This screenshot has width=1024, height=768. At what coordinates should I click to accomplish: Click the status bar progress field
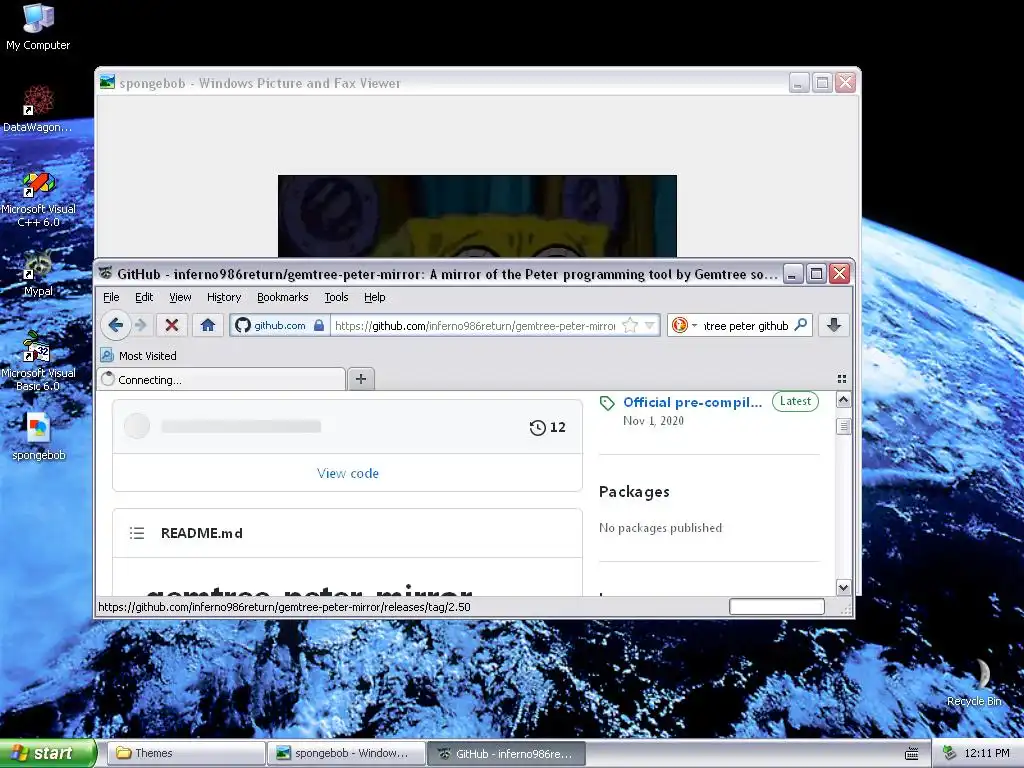tap(776, 607)
